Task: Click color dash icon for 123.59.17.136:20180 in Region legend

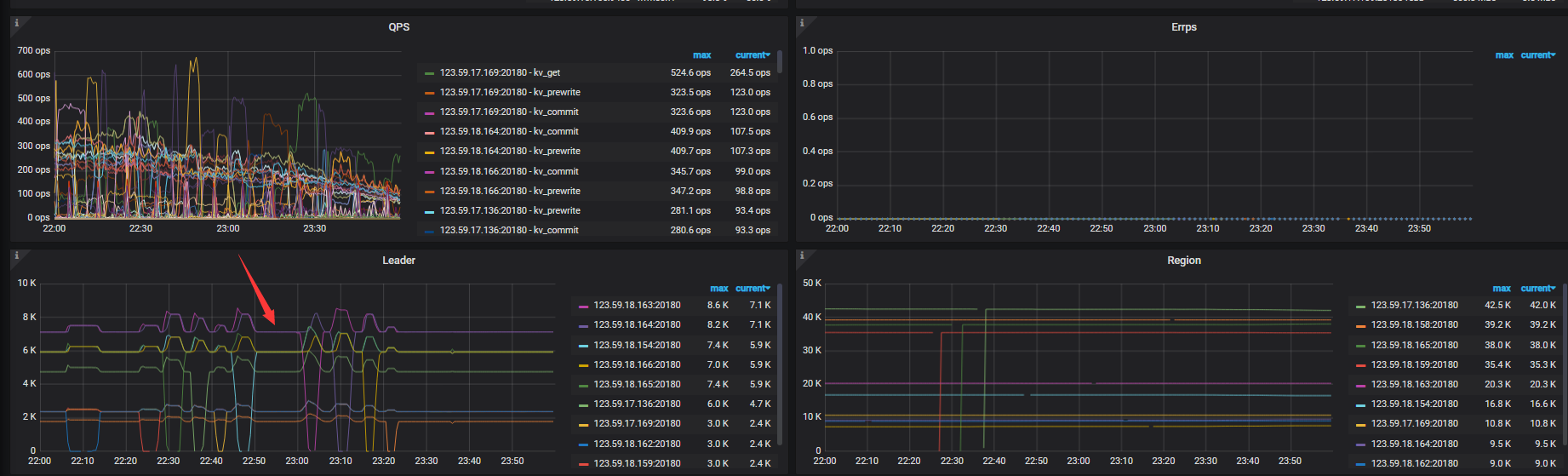Action: (1360, 306)
